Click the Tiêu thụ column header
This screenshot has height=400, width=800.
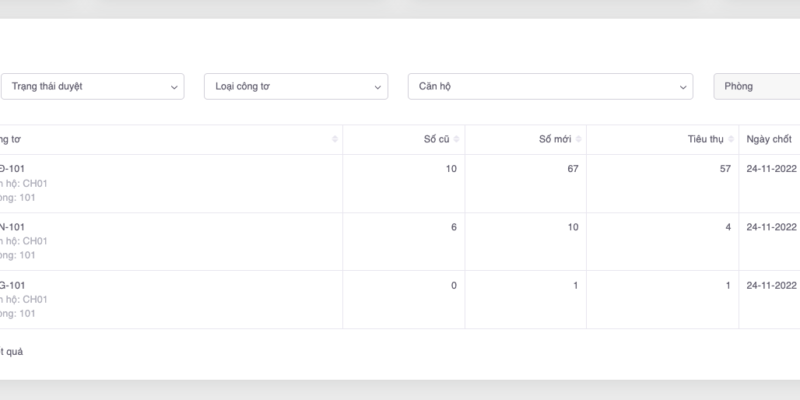pos(705,140)
